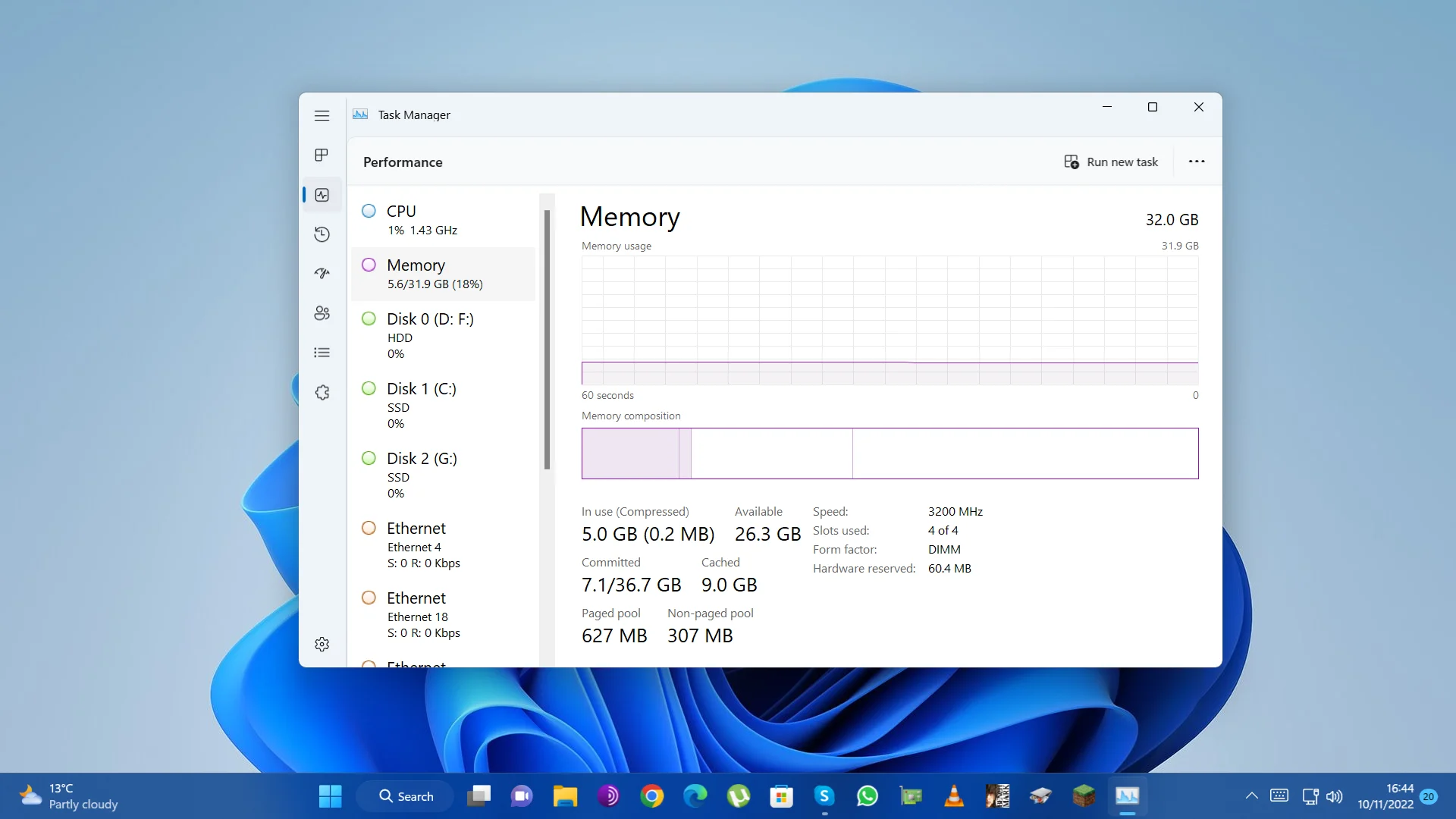Click the 3200 MHz speed value

[x=955, y=512]
